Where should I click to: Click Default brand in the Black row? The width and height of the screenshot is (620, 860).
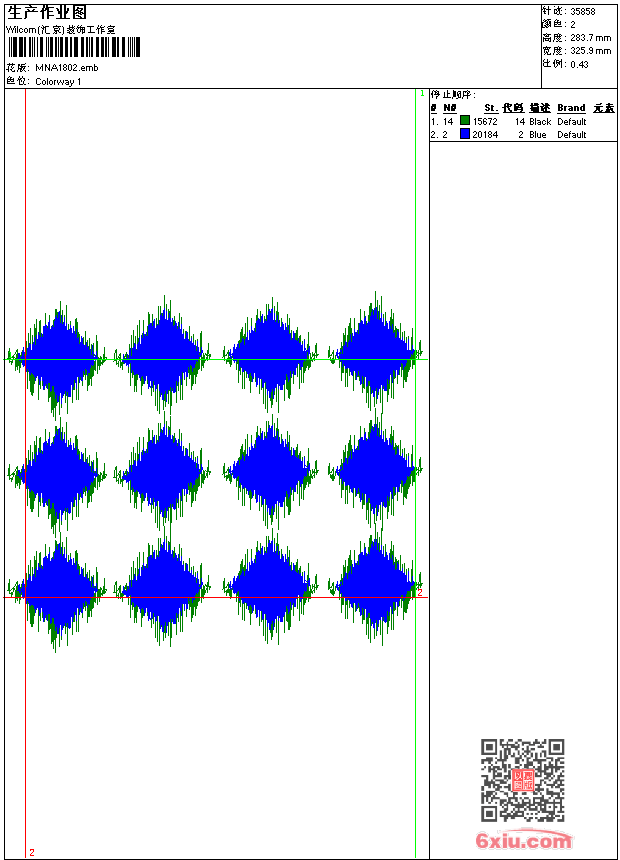572,122
